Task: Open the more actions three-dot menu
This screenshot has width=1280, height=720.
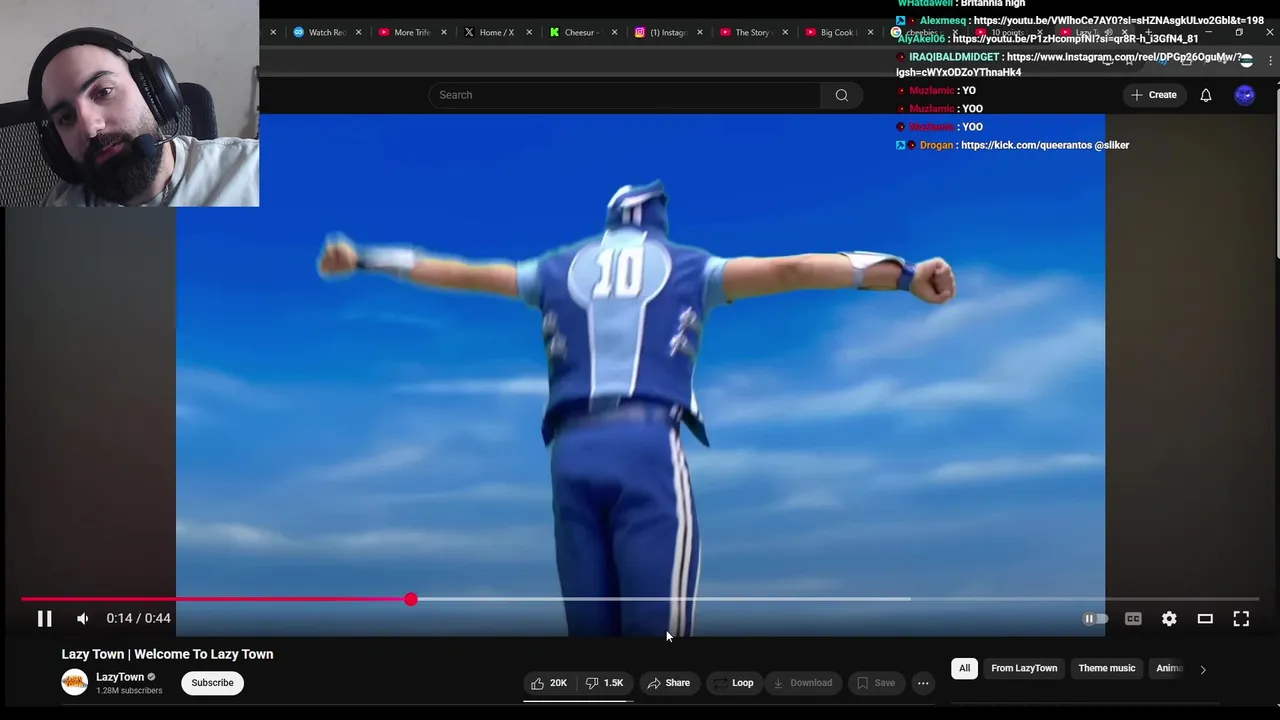Action: point(923,683)
